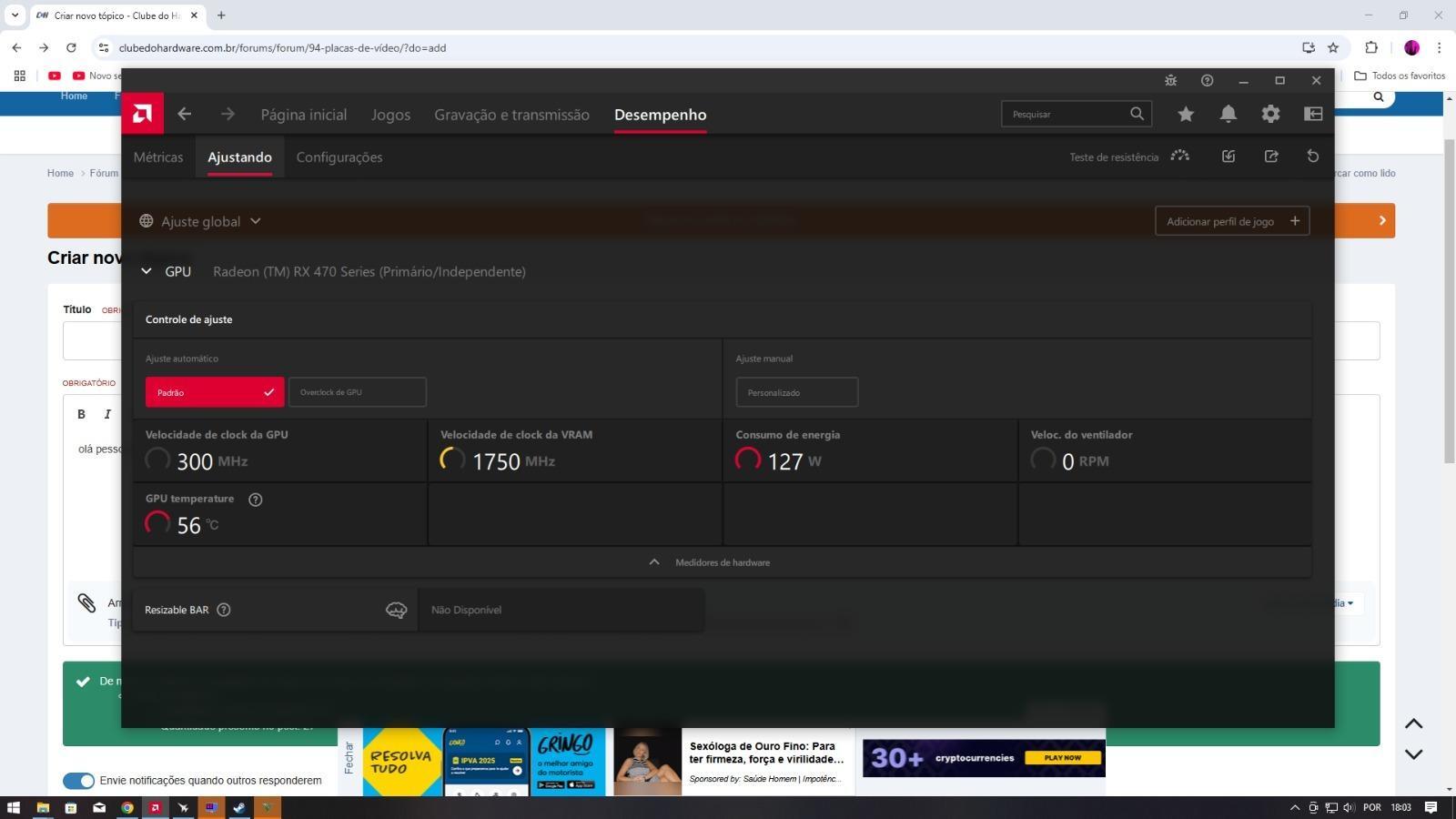The width and height of the screenshot is (1456, 819).
Task: Open Todos os favoritos bookmarks folder
Action: (x=1400, y=76)
